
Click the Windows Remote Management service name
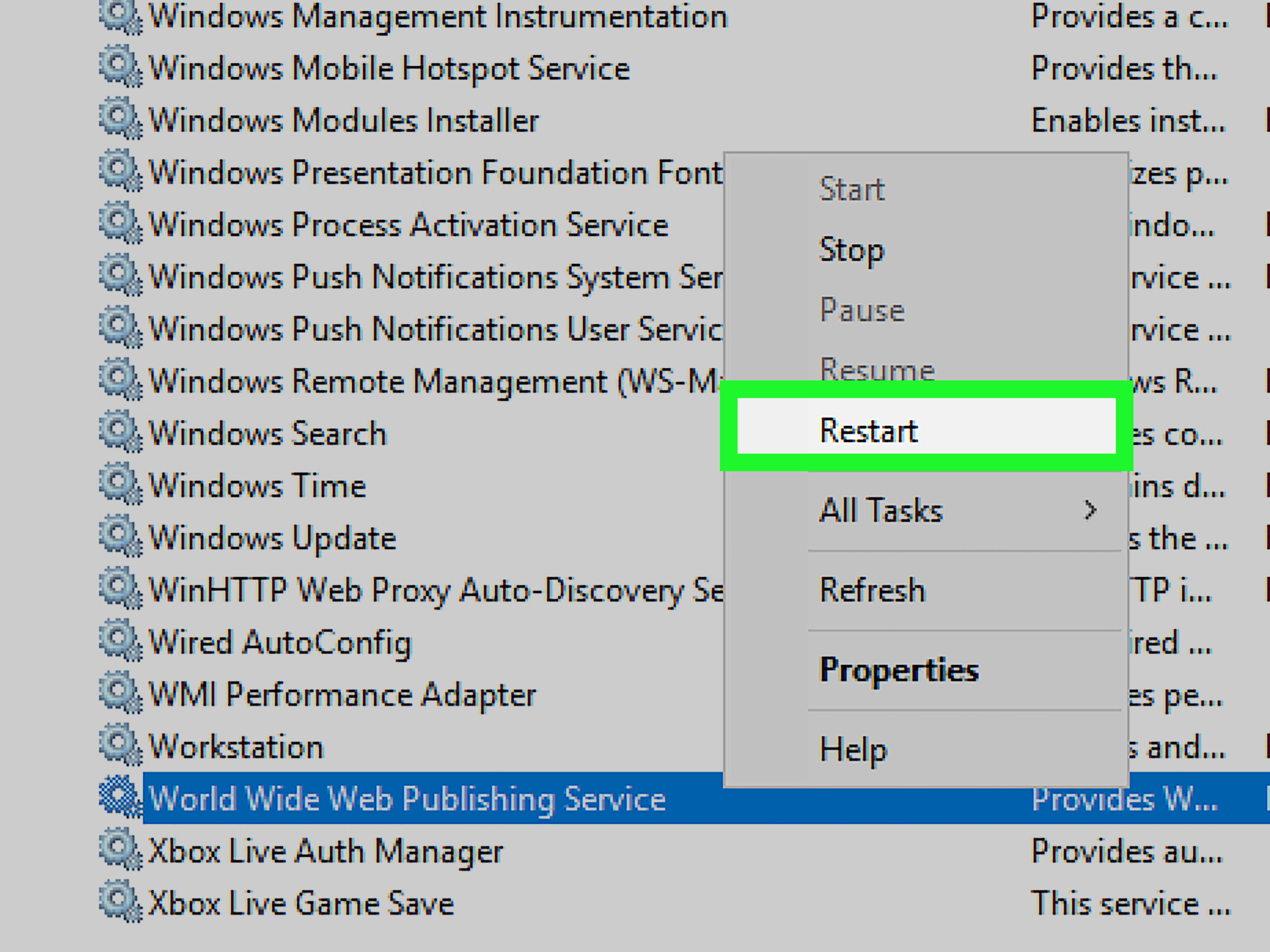434,382
